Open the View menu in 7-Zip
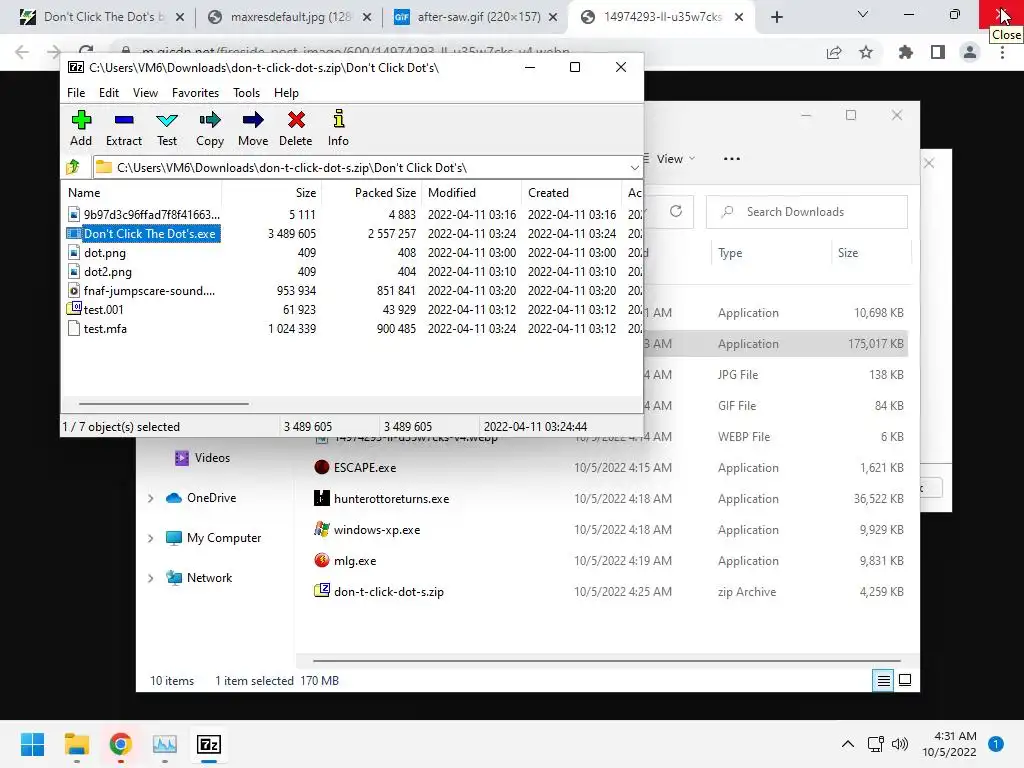The width and height of the screenshot is (1024, 768). (145, 93)
